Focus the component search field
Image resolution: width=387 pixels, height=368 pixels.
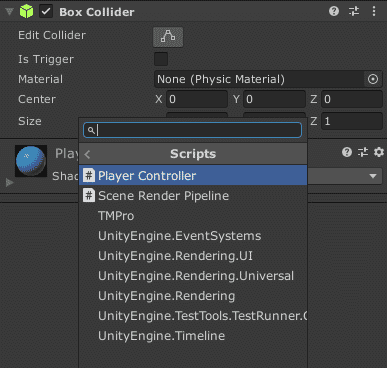[192, 130]
